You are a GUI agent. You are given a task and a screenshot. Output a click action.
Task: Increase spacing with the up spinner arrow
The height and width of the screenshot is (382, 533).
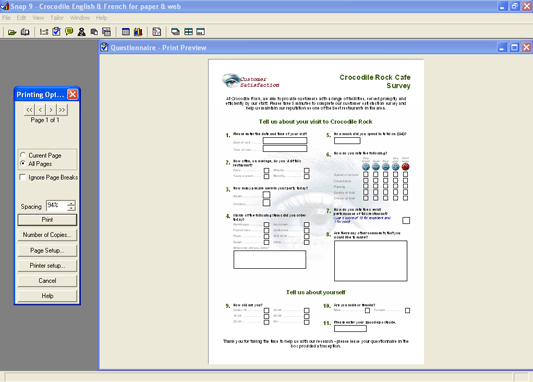pos(71,203)
